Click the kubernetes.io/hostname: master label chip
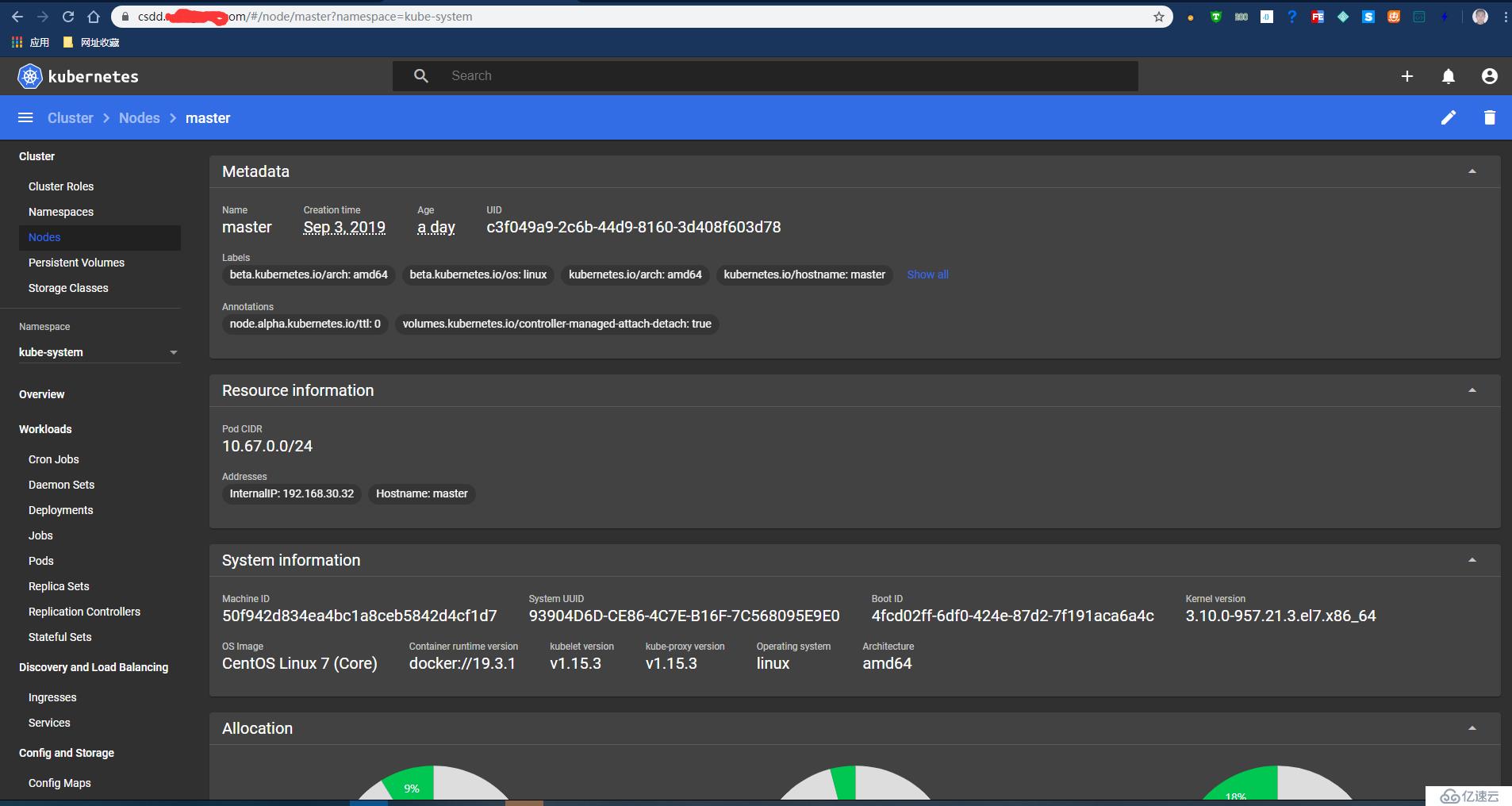 pos(804,274)
